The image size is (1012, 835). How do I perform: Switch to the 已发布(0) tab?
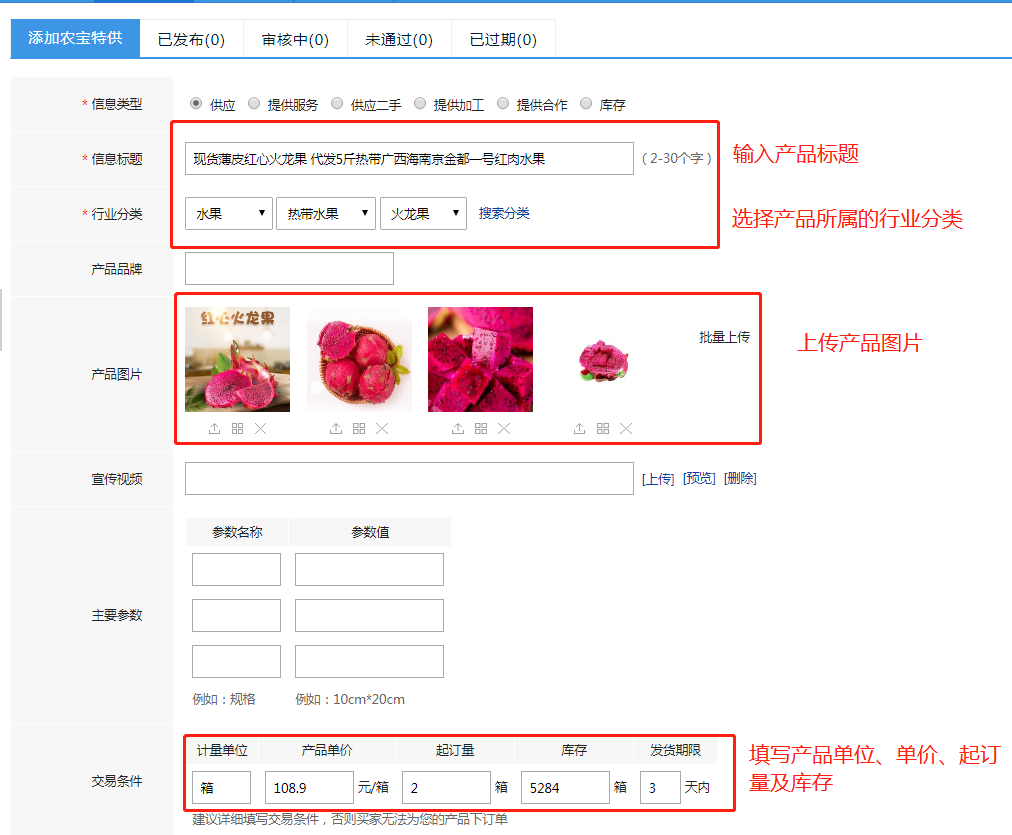coord(191,40)
